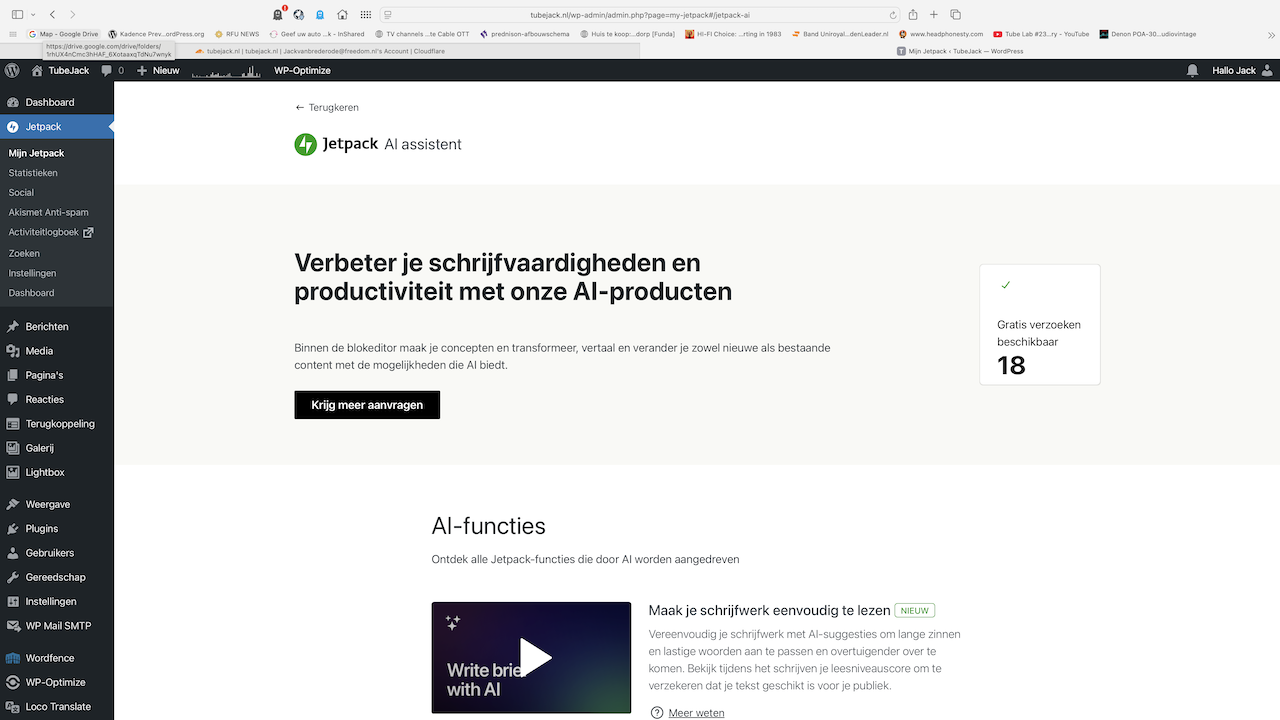This screenshot has height=720, width=1280.
Task: Focus the tubejack.nl address bar
Action: [640, 15]
